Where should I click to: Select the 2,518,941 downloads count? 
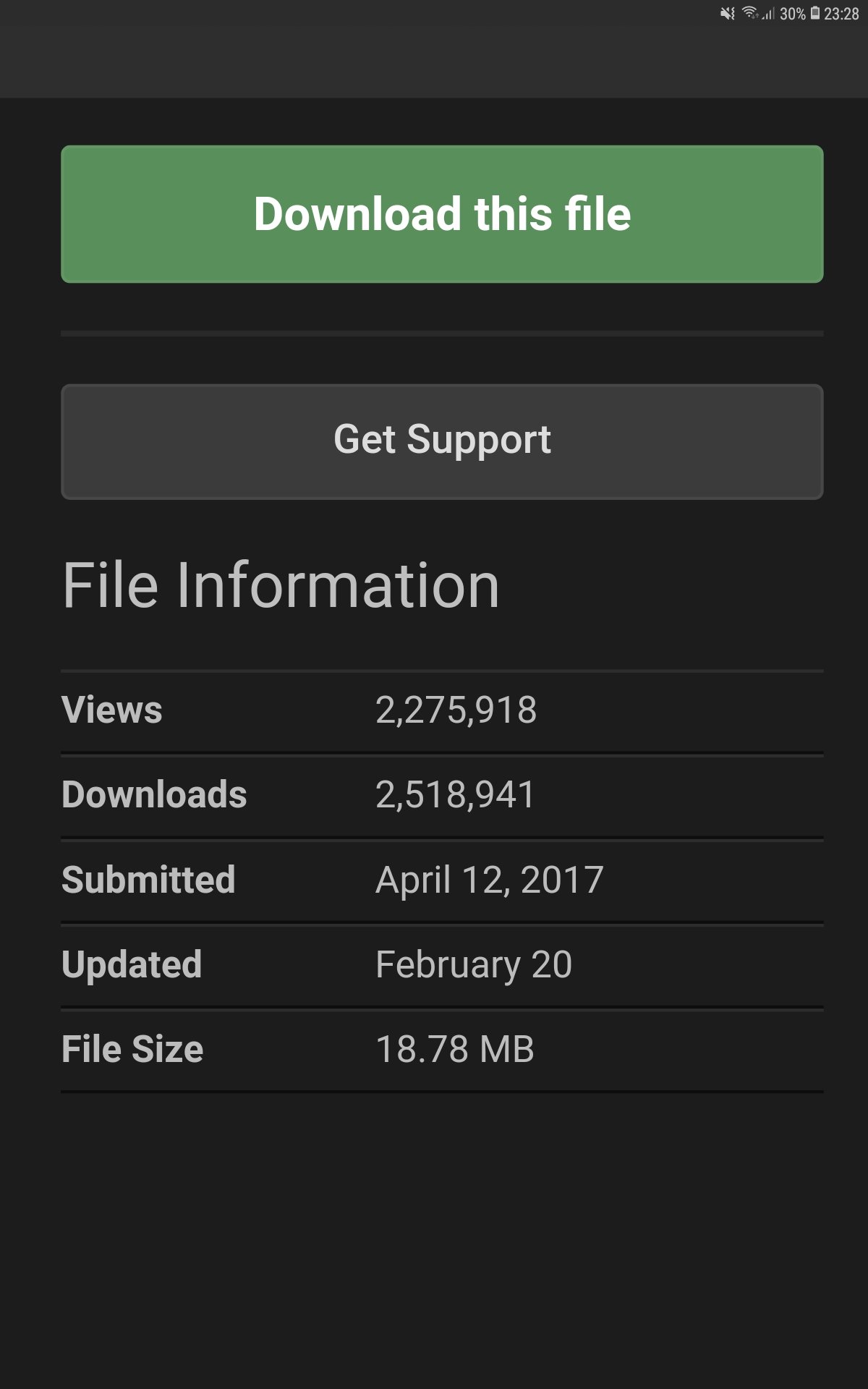(455, 794)
